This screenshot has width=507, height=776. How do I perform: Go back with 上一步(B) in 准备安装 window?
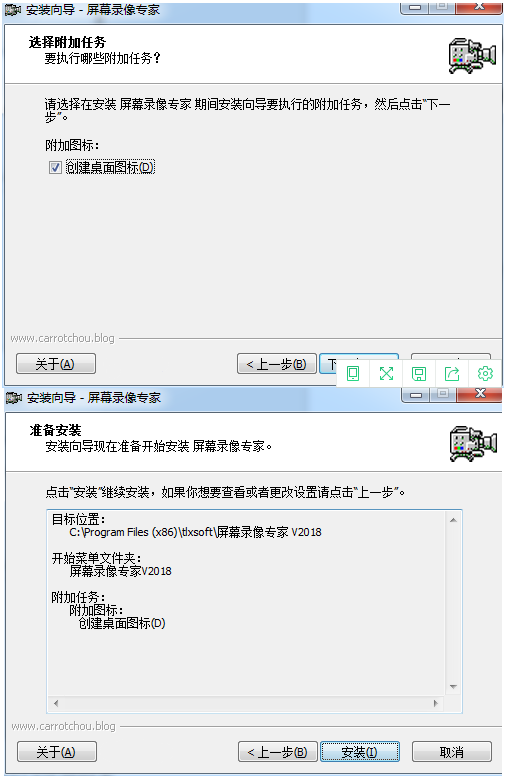pos(278,752)
